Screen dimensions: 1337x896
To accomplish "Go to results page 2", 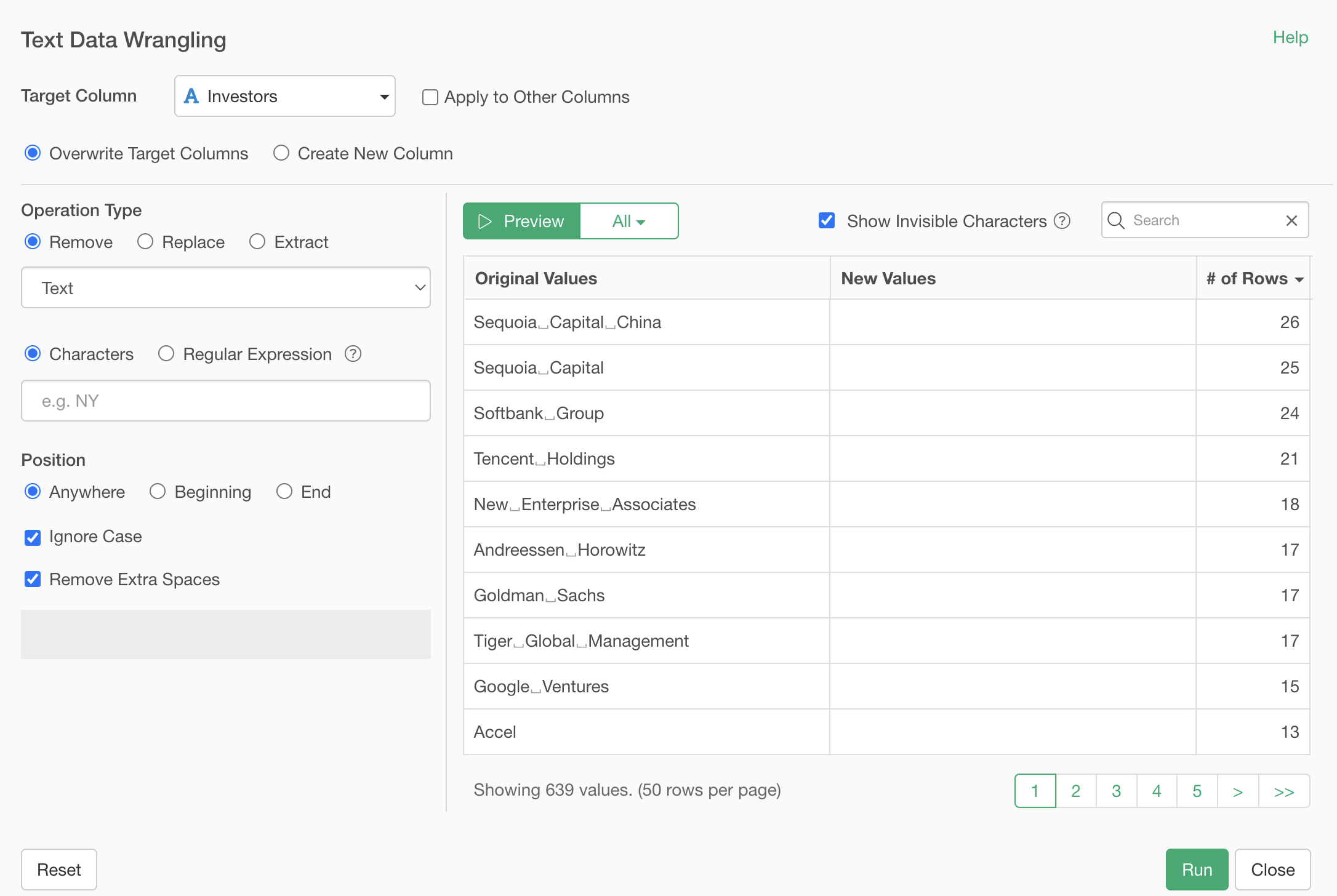I will coord(1076,791).
